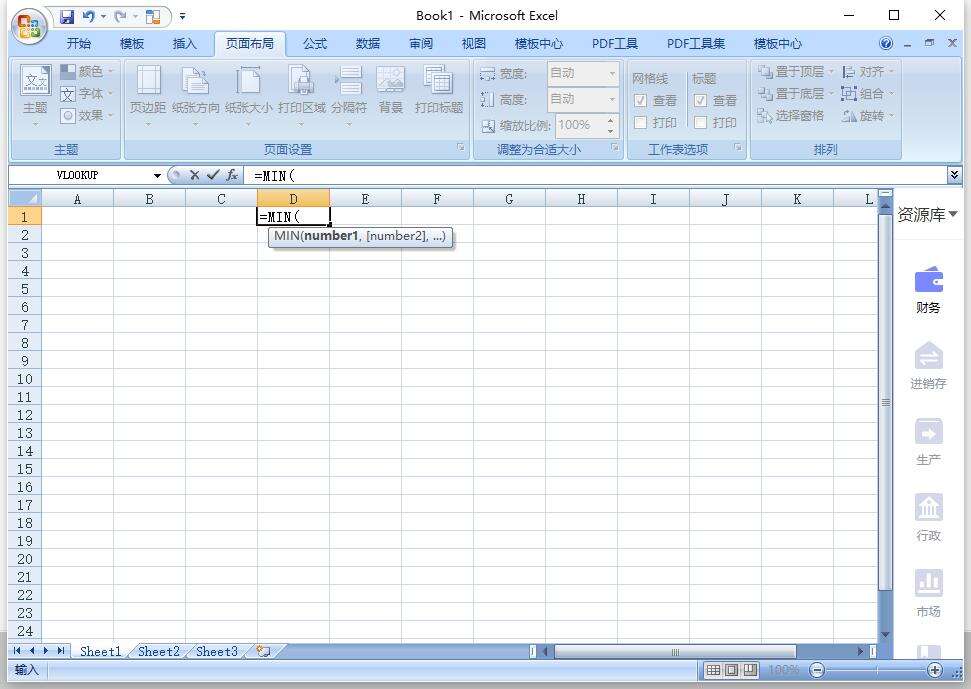Switch to Sheet2 worksheet tab
This screenshot has height=689, width=971.
(159, 651)
